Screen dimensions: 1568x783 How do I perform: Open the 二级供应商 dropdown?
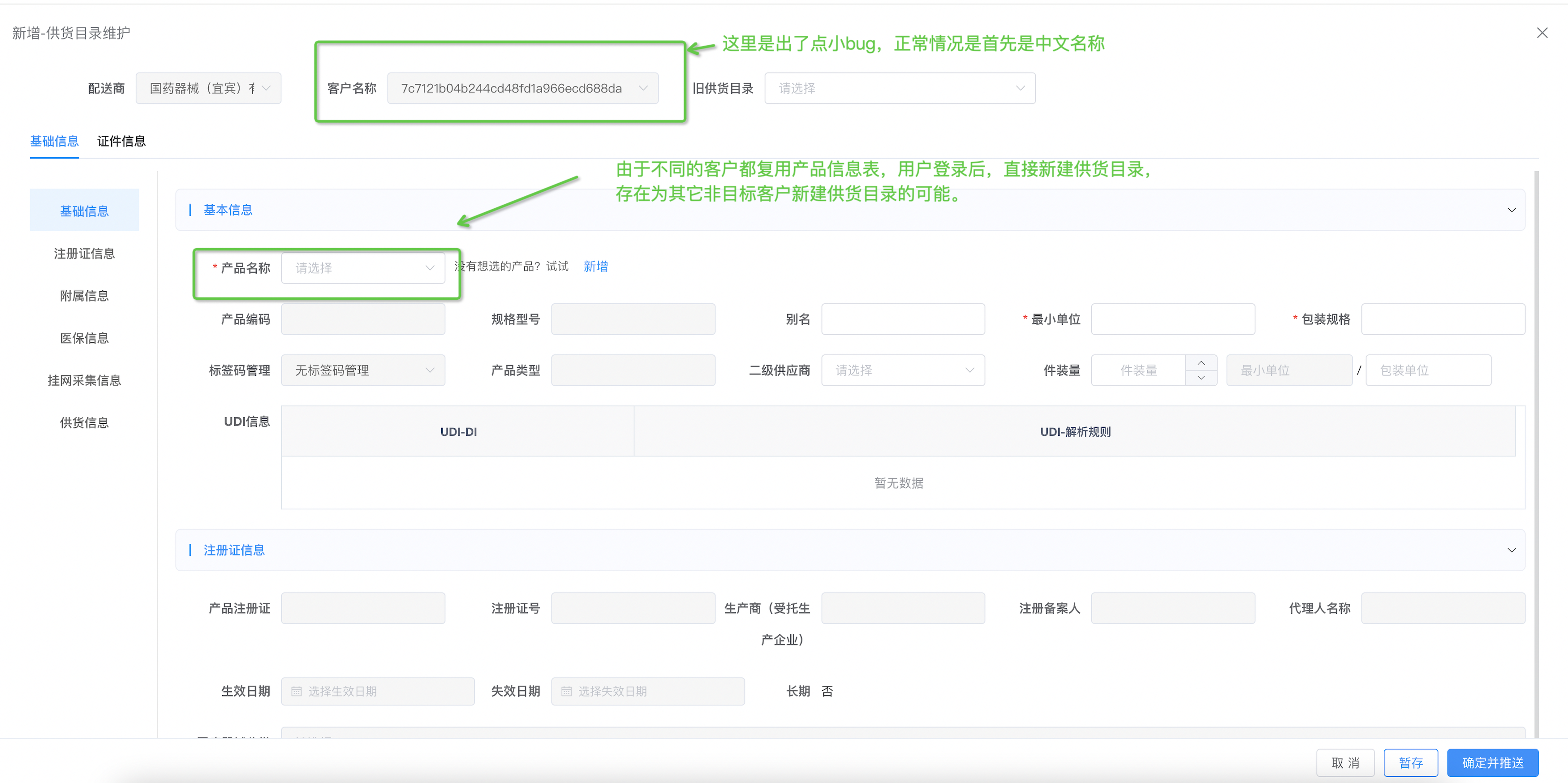click(x=902, y=370)
